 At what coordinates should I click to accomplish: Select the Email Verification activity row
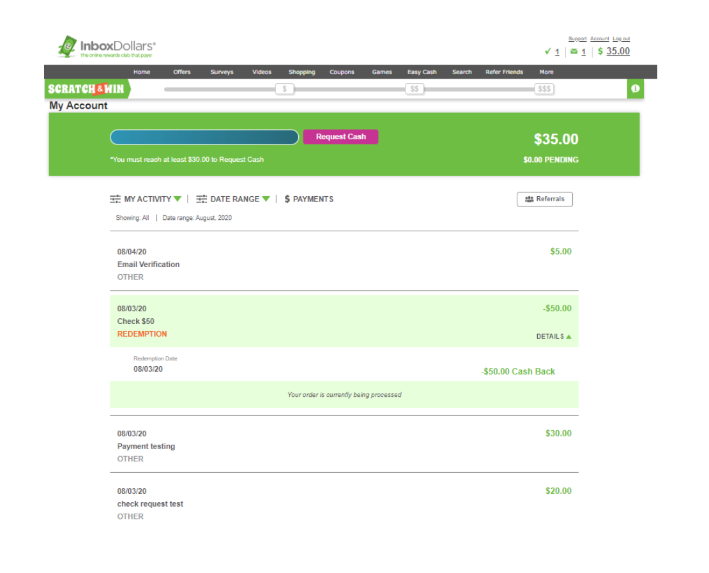(x=344, y=264)
